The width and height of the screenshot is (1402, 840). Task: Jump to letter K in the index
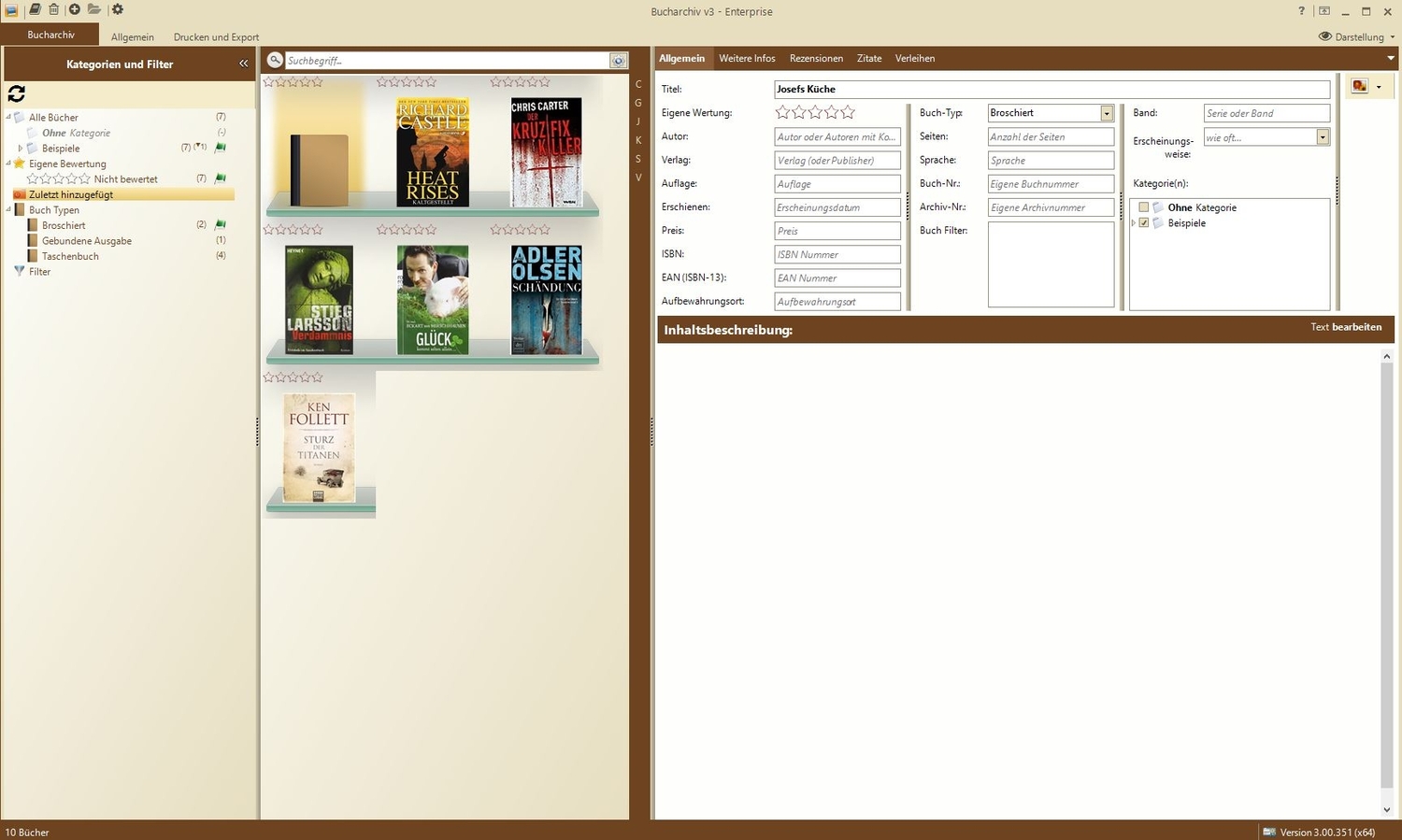point(638,140)
